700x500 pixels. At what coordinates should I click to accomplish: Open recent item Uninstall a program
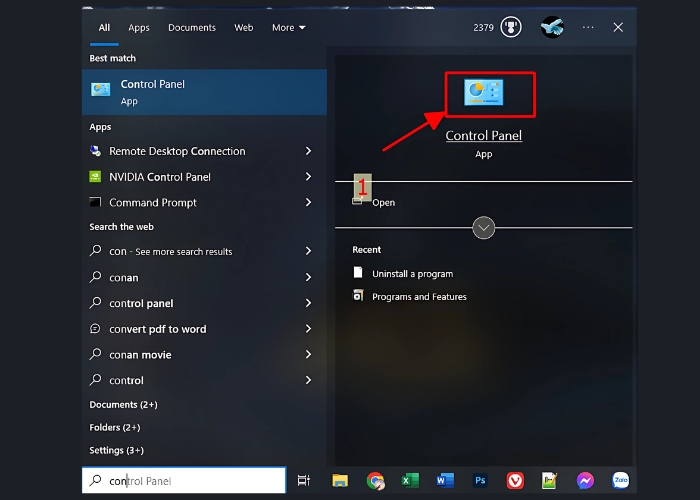(412, 273)
